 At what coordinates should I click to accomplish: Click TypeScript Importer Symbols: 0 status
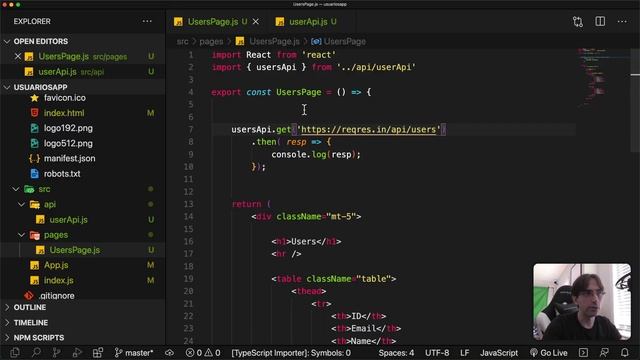(291, 353)
